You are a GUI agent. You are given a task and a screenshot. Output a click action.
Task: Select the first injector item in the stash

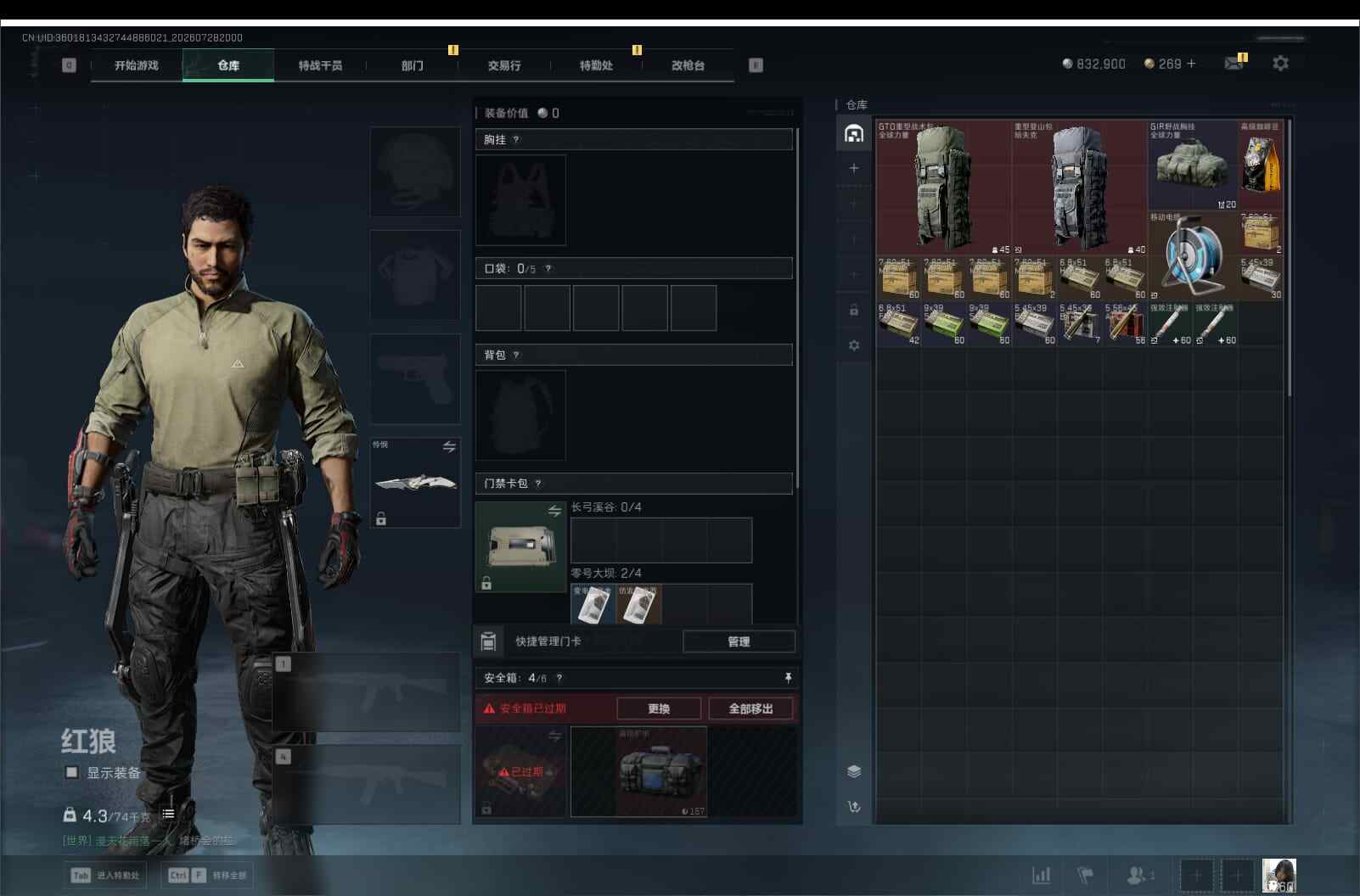point(1170,324)
